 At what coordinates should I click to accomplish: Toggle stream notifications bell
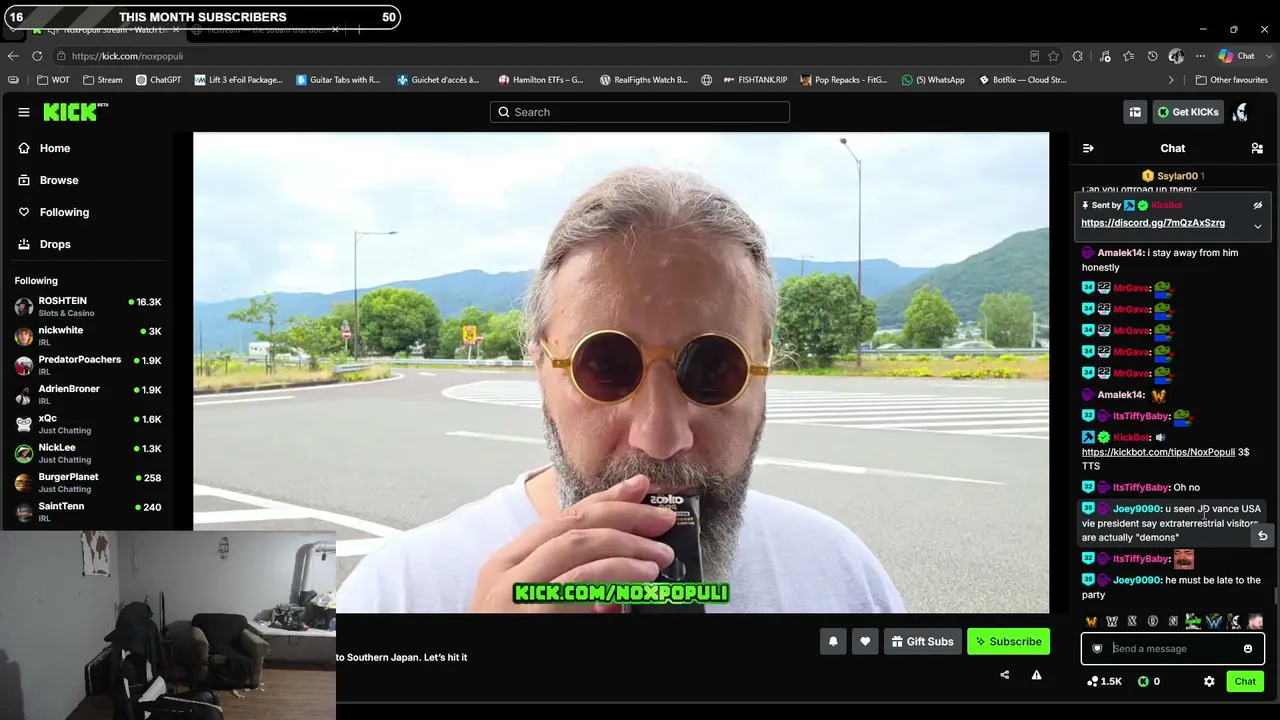click(x=833, y=641)
